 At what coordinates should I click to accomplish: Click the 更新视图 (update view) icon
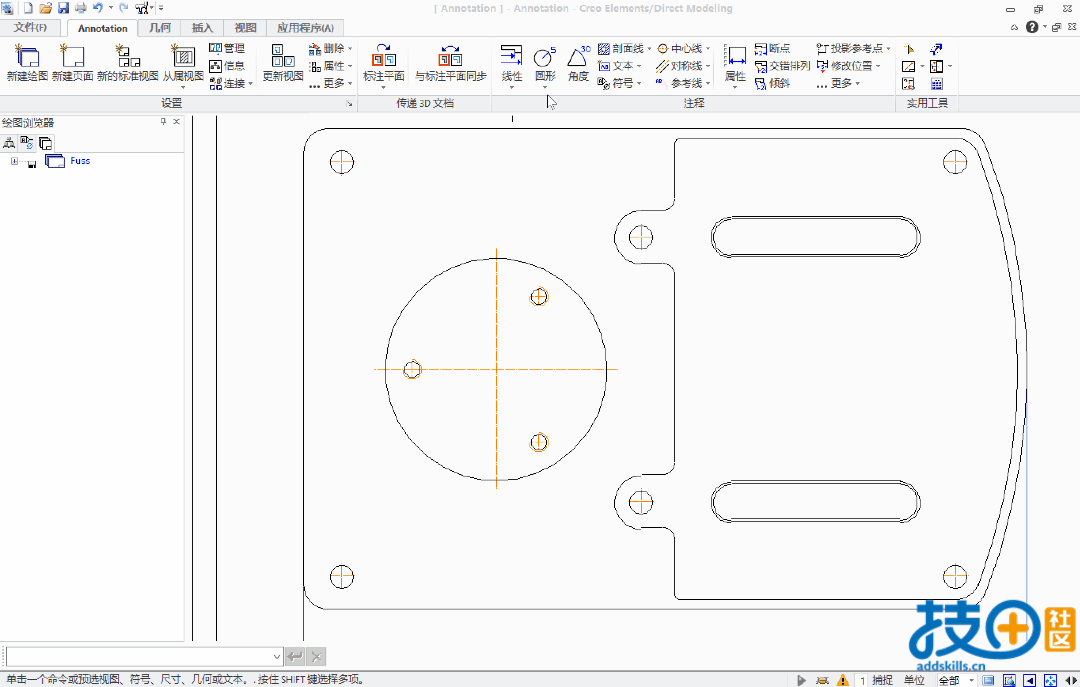[282, 55]
